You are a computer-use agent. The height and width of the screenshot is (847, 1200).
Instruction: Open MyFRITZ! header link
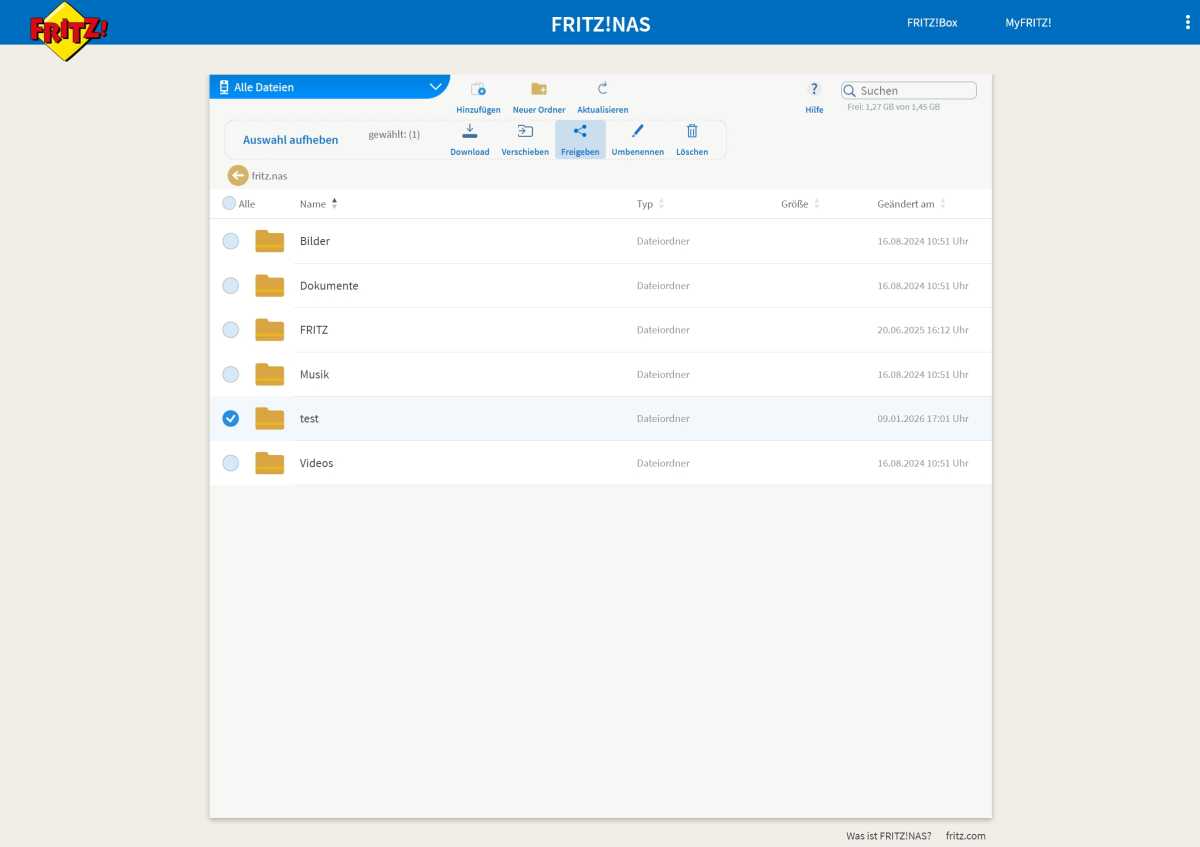(1028, 22)
